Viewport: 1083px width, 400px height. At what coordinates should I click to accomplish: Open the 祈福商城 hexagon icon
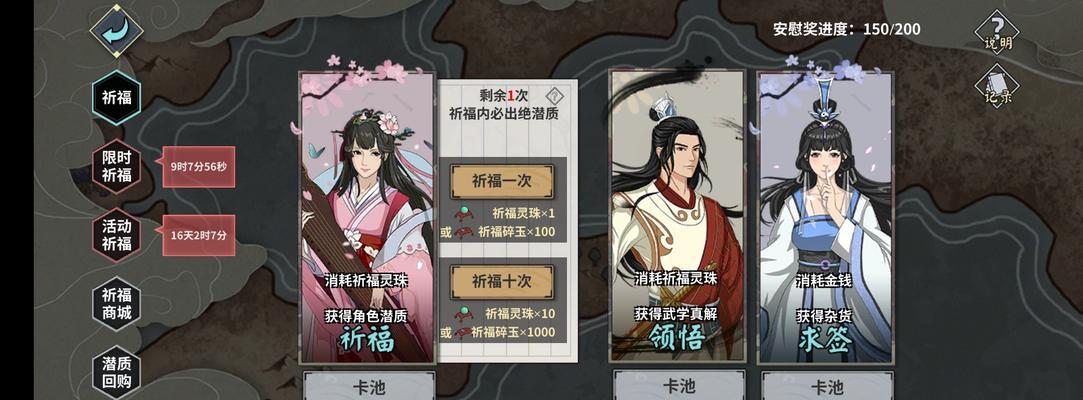(117, 304)
